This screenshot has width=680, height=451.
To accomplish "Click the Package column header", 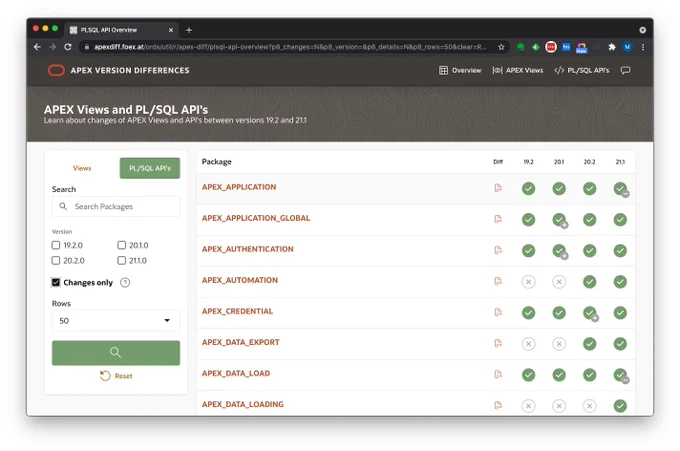I will [x=216, y=162].
